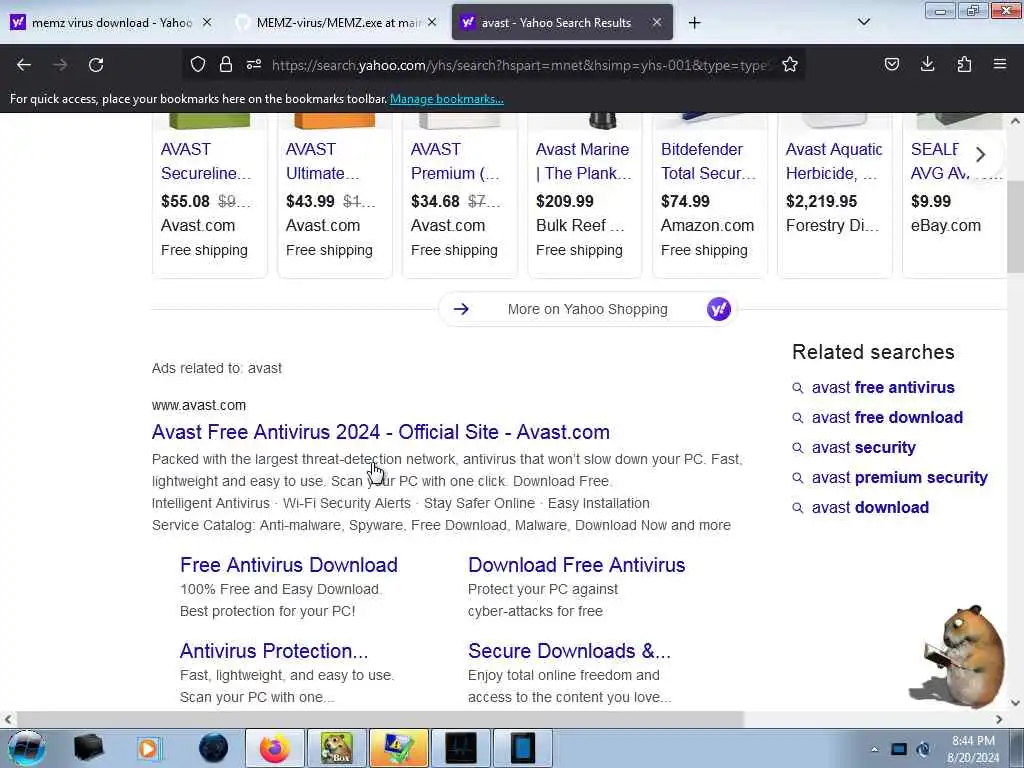
Task: Close the avast search results tab
Action: [x=657, y=22]
